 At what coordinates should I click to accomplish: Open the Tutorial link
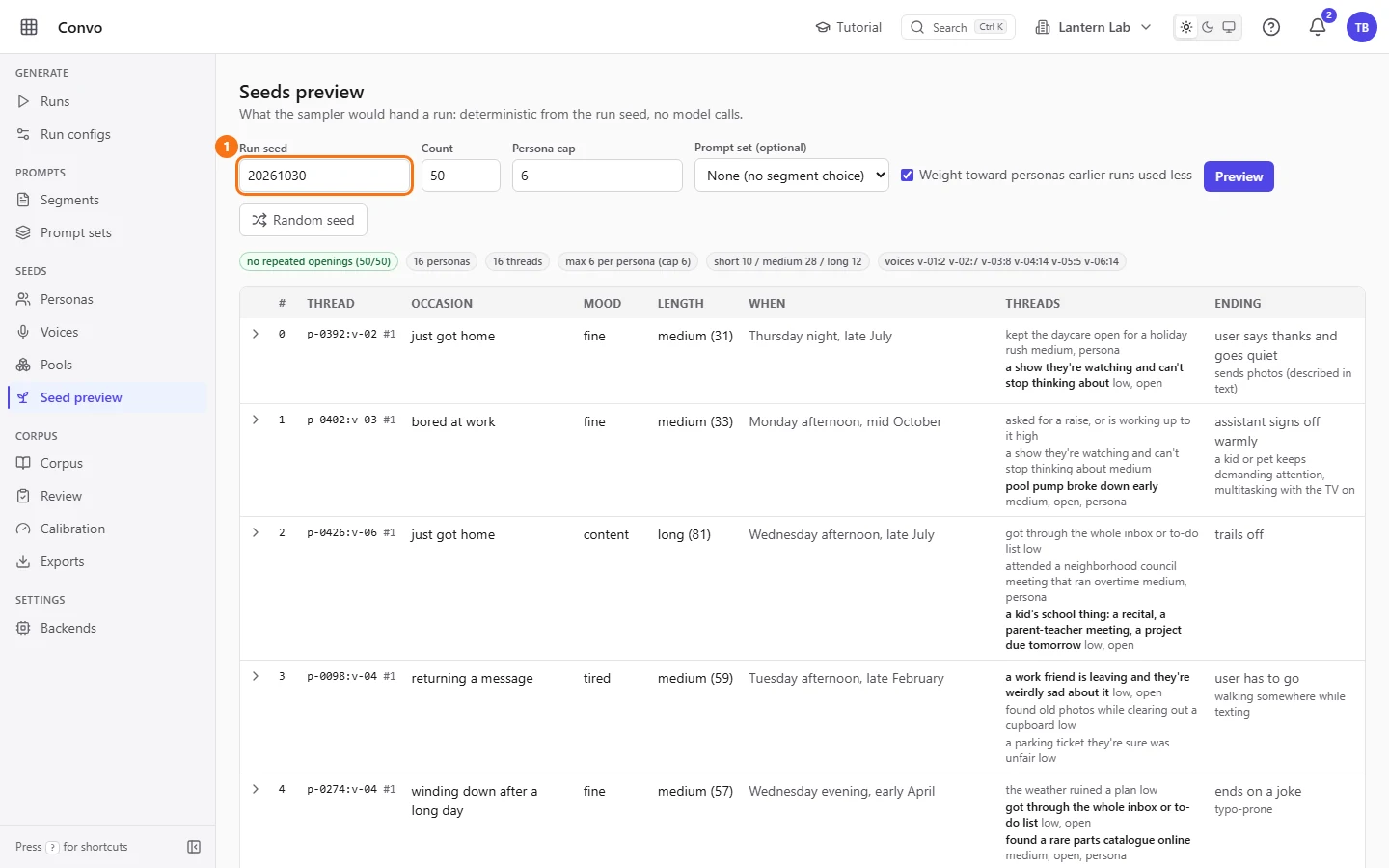849,27
